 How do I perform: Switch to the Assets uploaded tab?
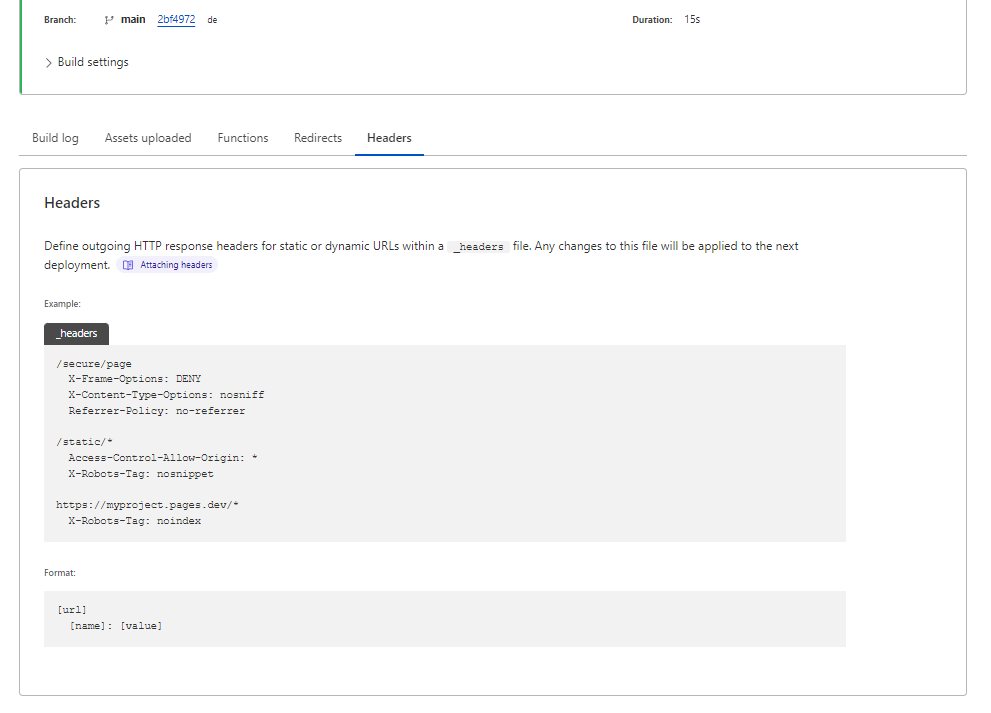tap(147, 137)
